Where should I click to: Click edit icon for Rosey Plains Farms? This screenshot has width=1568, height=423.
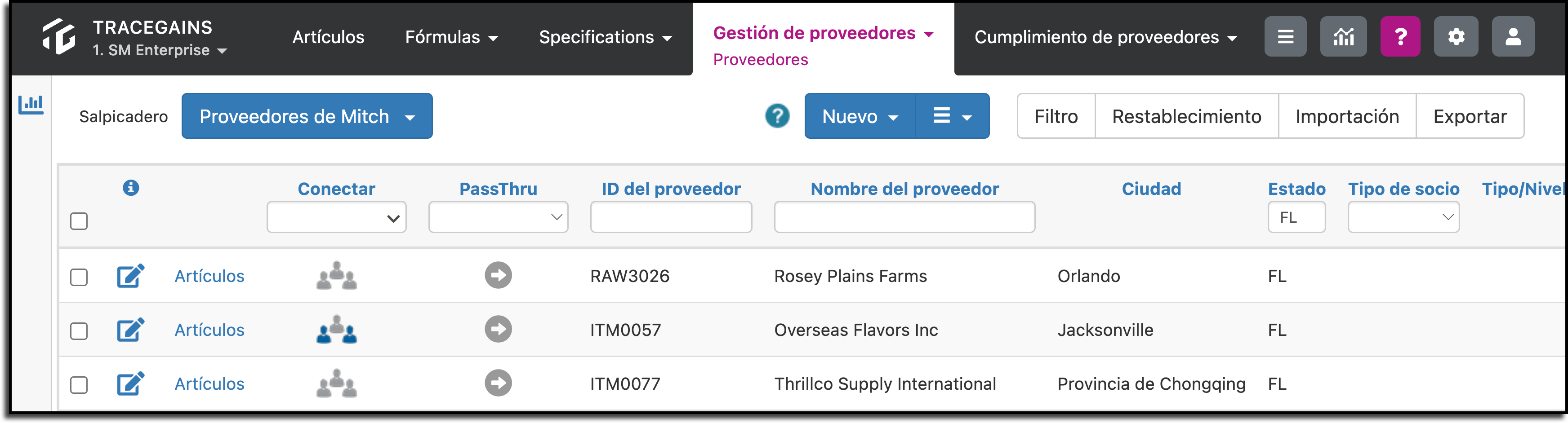[130, 276]
